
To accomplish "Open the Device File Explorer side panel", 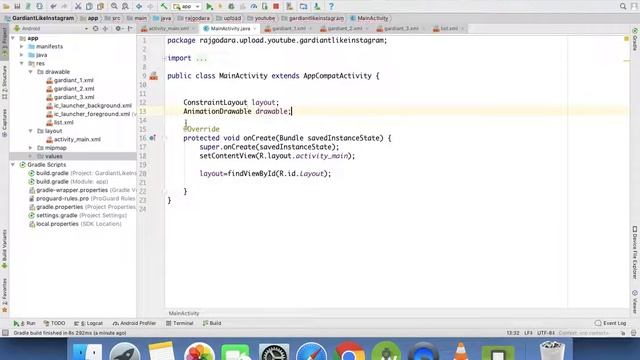I will click(635, 252).
